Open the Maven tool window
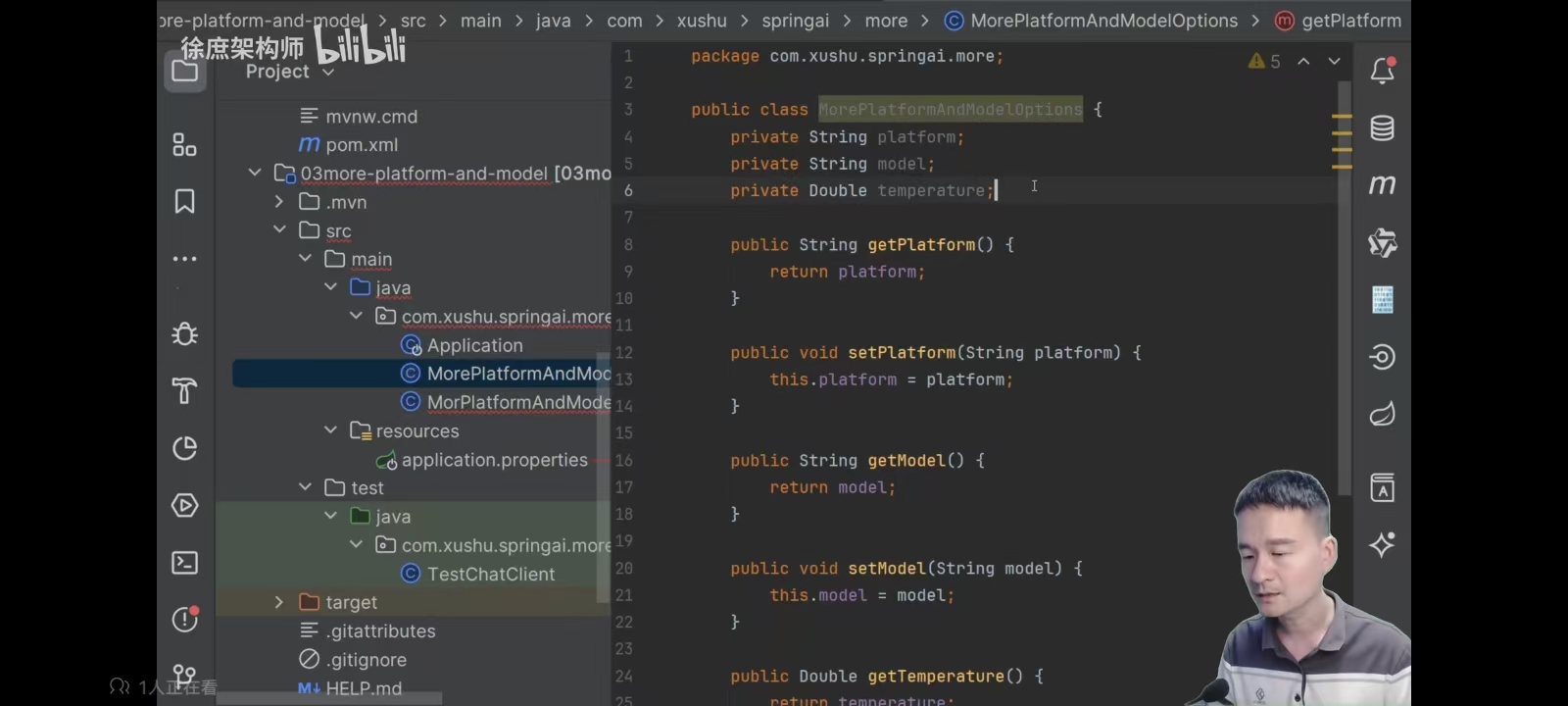This screenshot has width=1568, height=706. tap(1383, 184)
